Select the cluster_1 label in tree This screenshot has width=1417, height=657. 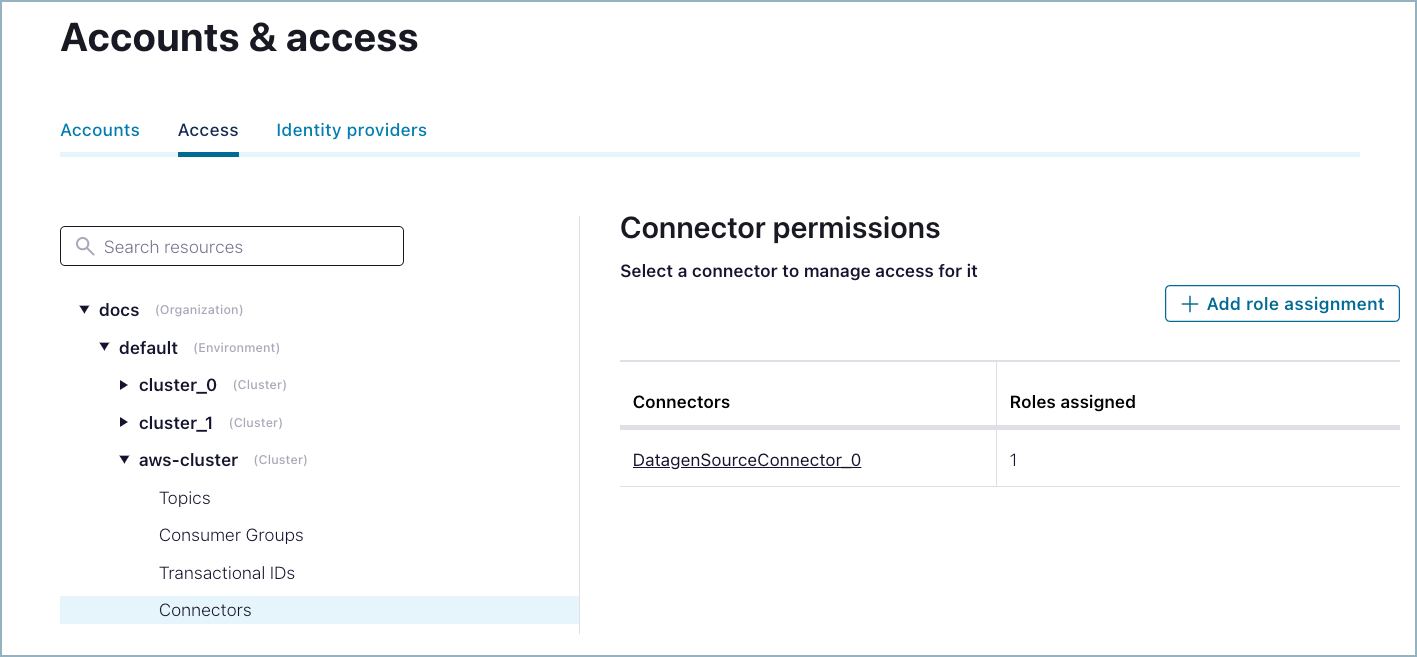click(x=176, y=423)
